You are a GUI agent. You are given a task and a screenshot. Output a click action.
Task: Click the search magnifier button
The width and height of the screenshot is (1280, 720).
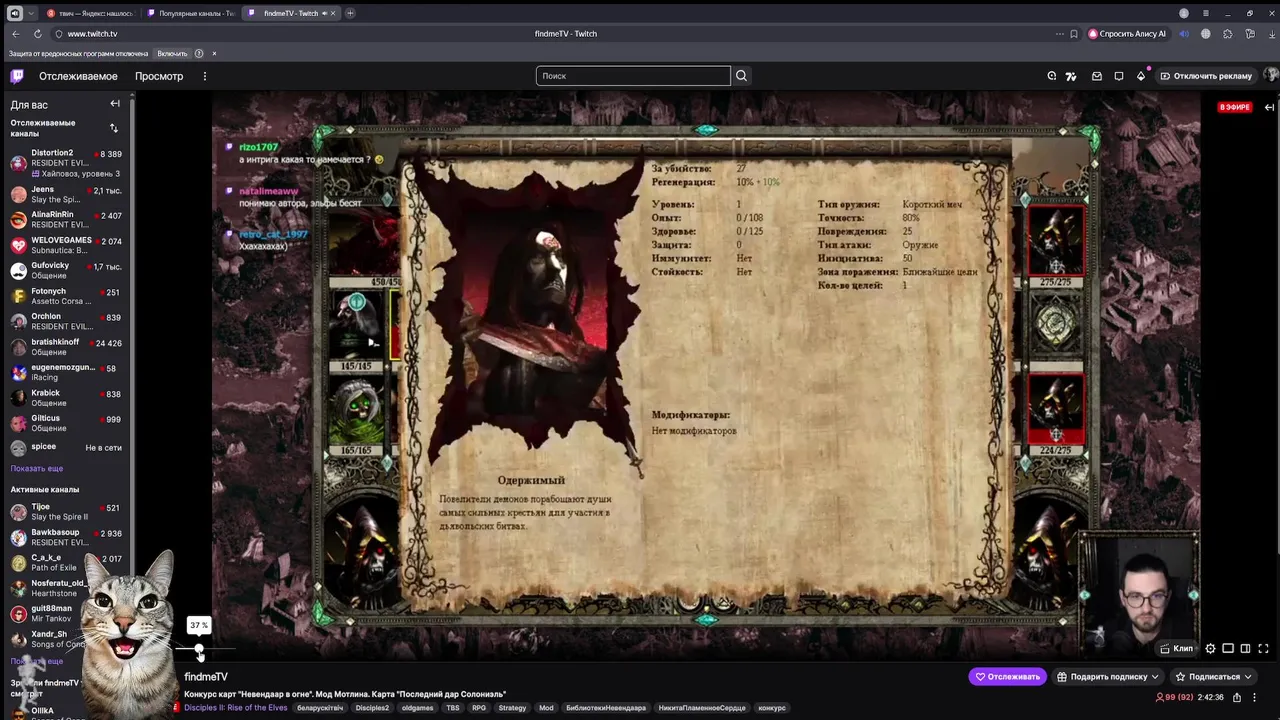(x=741, y=76)
